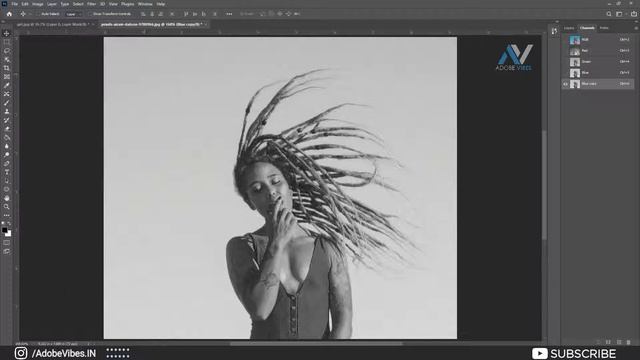Select the Spot Healing Brush tool
The image size is (640, 360).
click(7, 94)
